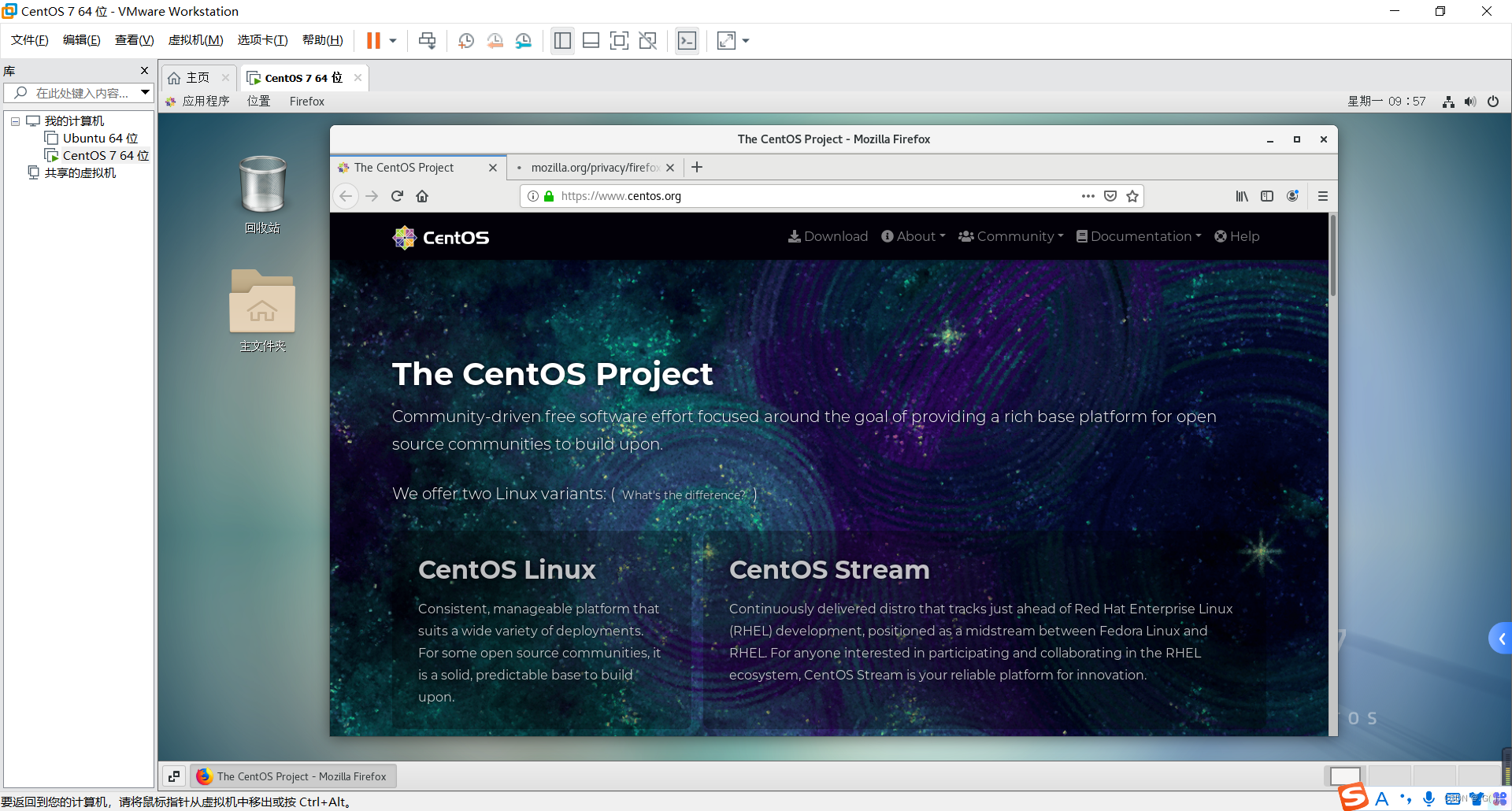This screenshot has height=811, width=1512.
Task: Close the 库 library panel
Action: click(x=144, y=71)
